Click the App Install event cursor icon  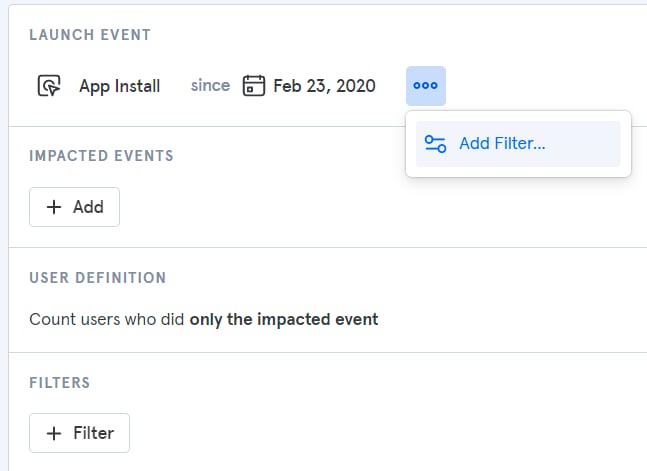(x=49, y=85)
